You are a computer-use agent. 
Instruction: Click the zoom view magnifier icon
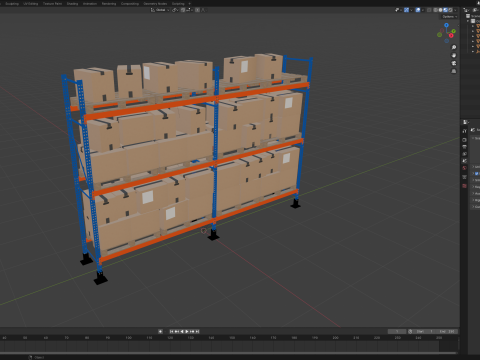(x=454, y=47)
